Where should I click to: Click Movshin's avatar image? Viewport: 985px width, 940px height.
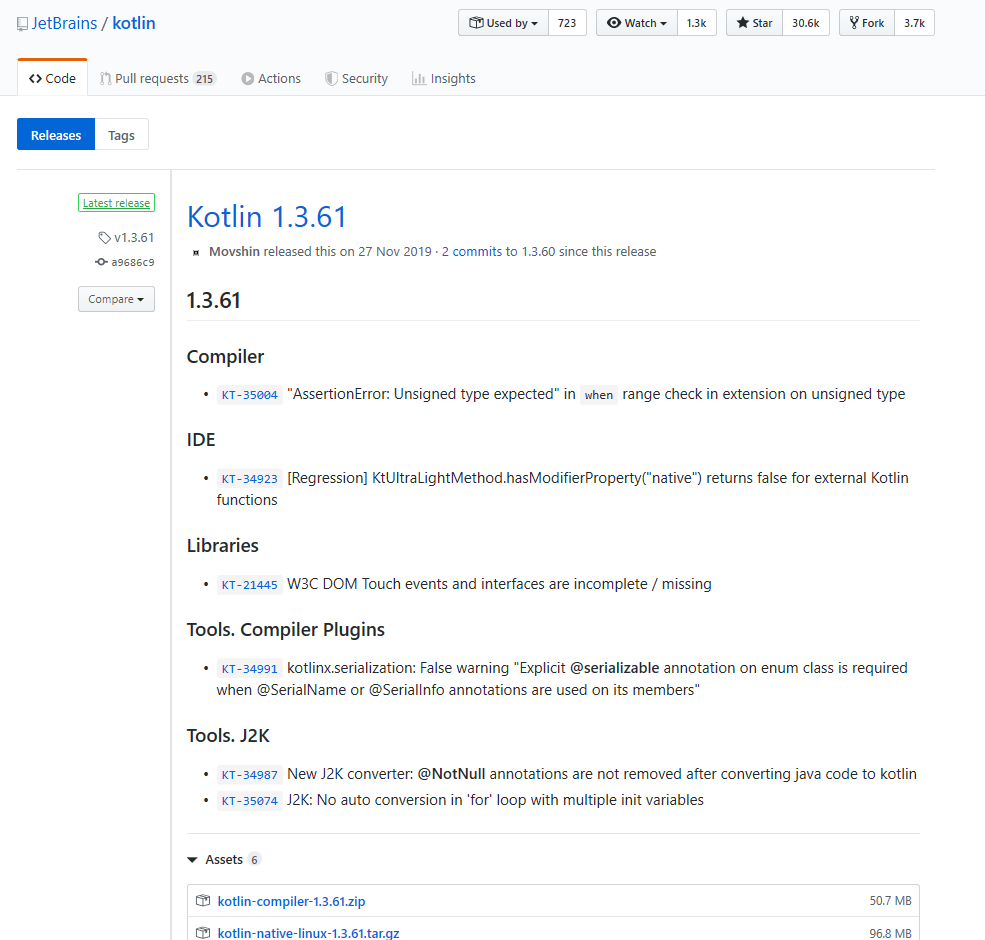(x=196, y=253)
